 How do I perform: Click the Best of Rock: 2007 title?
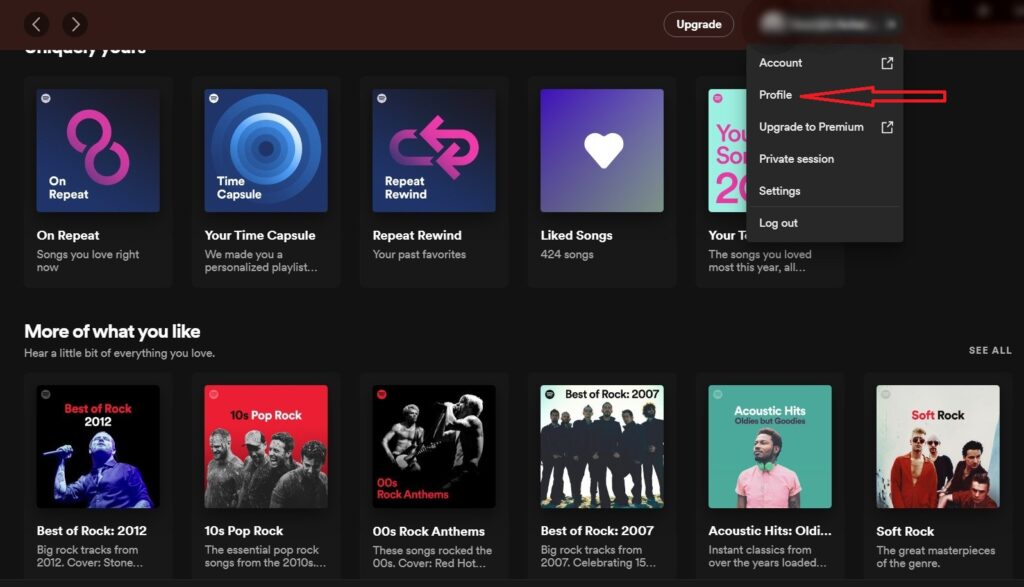[597, 531]
